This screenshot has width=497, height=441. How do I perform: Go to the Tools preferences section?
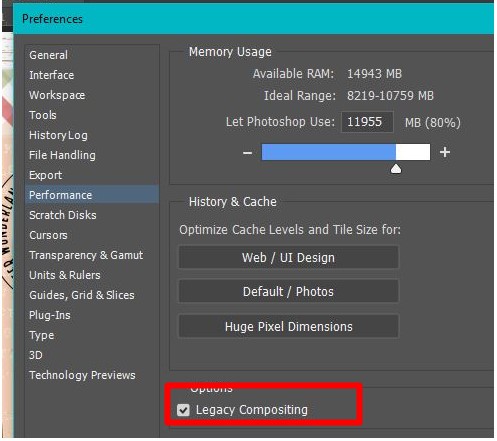43,115
